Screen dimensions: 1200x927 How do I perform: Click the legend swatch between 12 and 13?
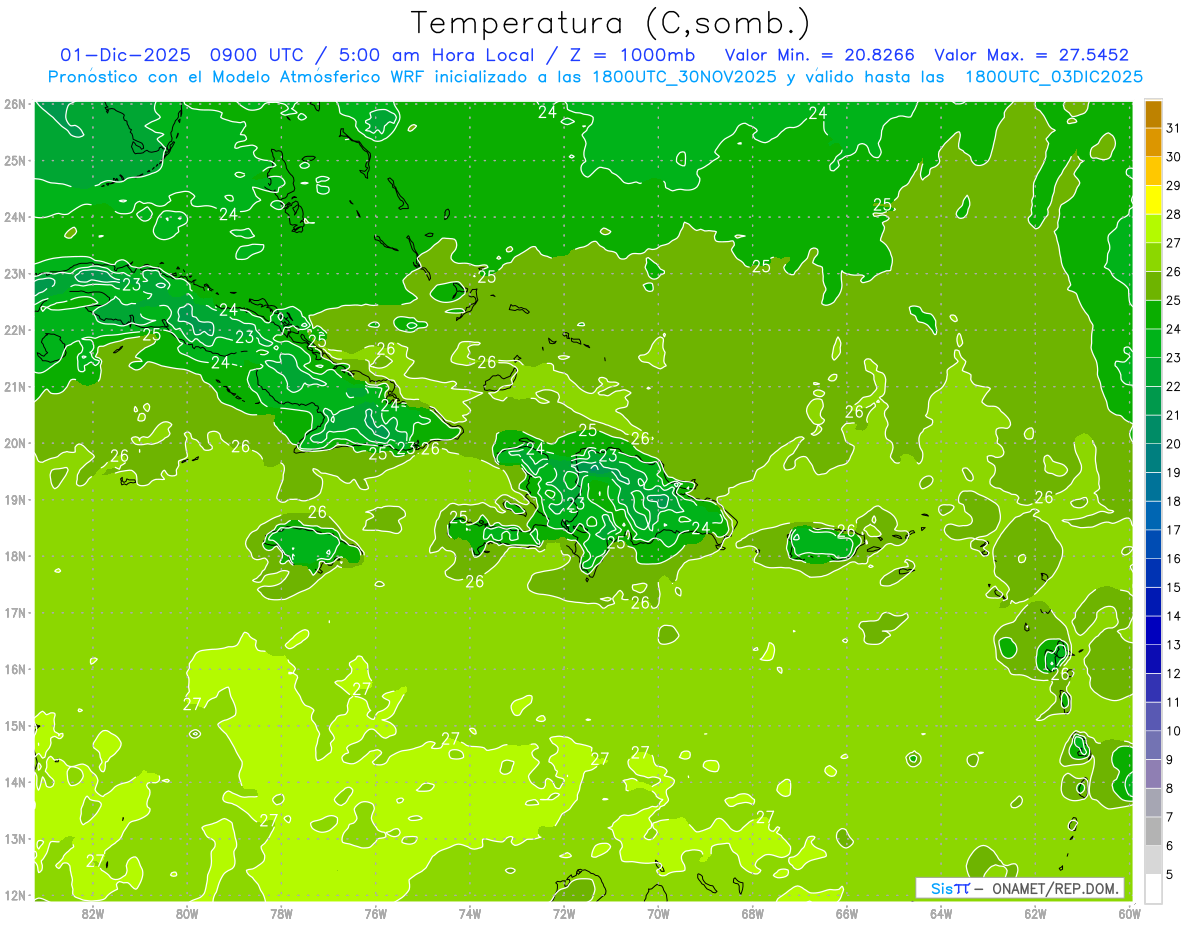[1153, 659]
